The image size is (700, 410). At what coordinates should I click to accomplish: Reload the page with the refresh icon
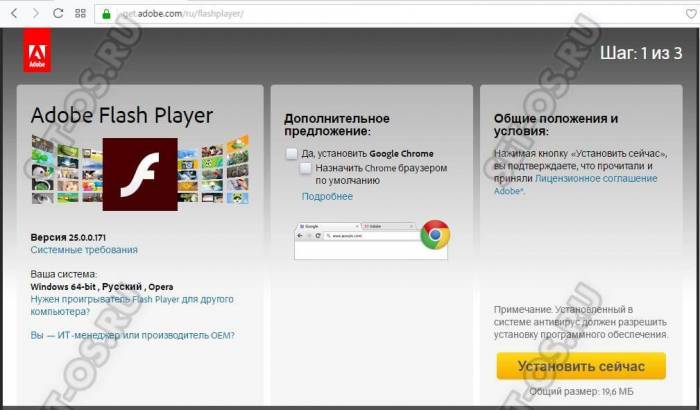(x=58, y=14)
